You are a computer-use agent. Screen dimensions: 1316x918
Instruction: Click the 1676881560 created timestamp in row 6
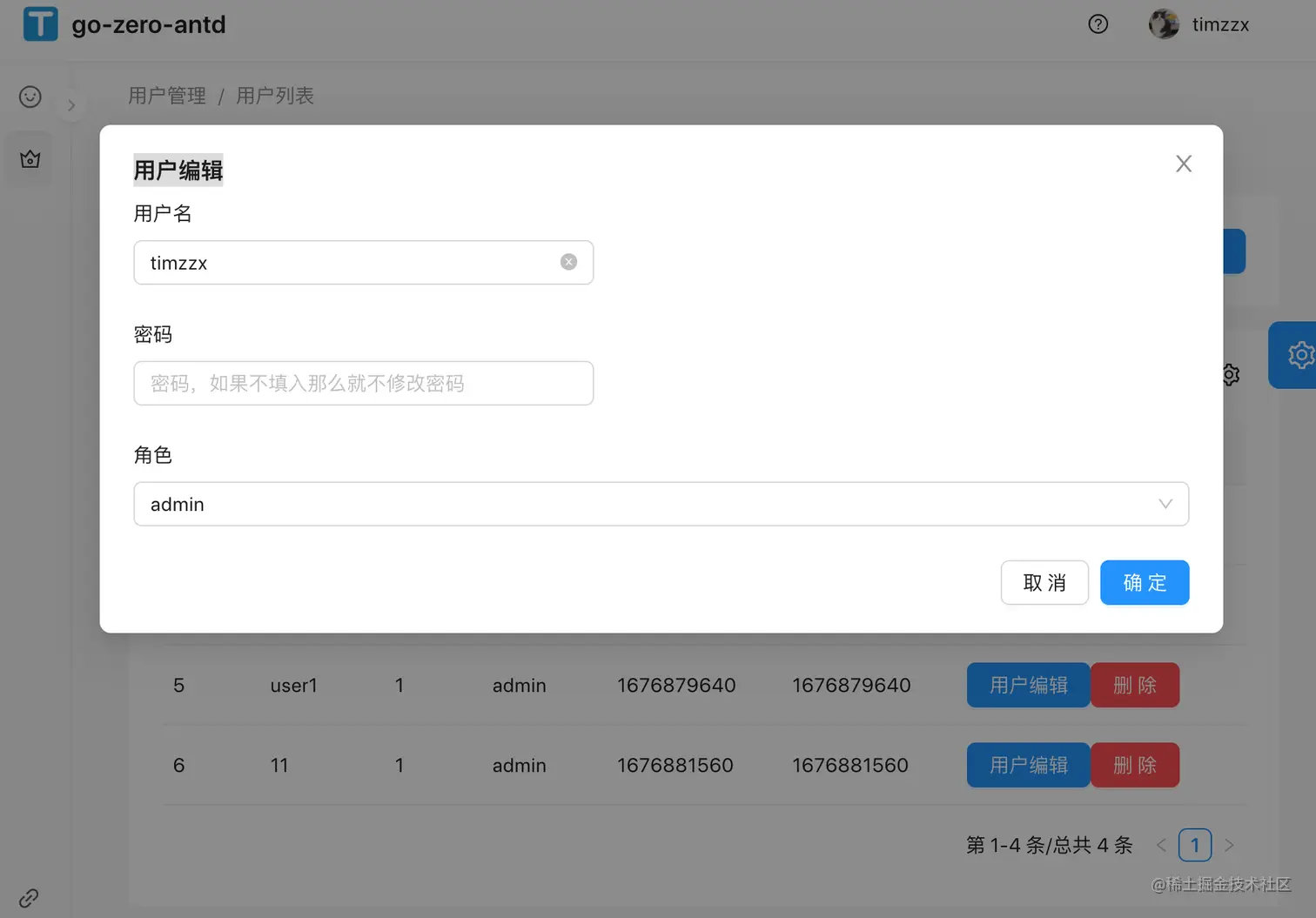[x=675, y=765]
